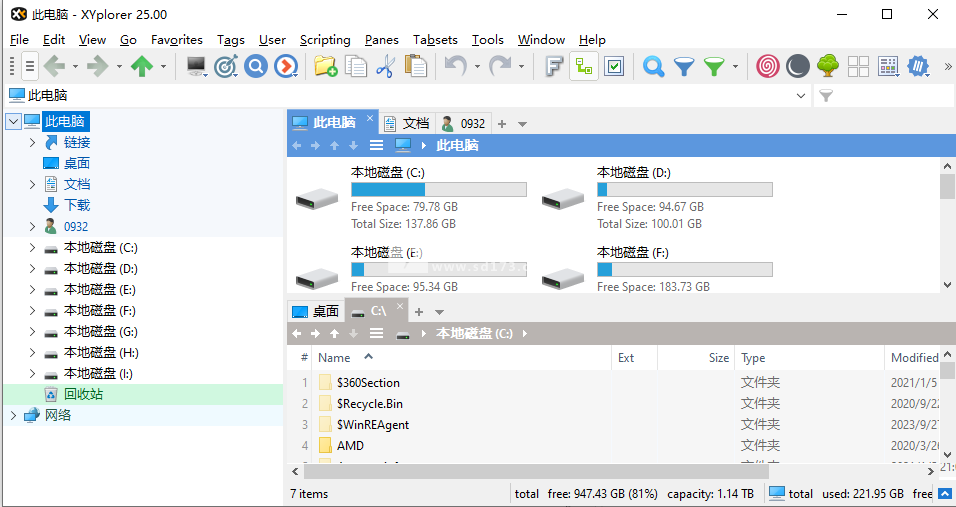The height and width of the screenshot is (507, 956).
Task: Click the blue Visual Filter funnel icon
Action: [684, 66]
